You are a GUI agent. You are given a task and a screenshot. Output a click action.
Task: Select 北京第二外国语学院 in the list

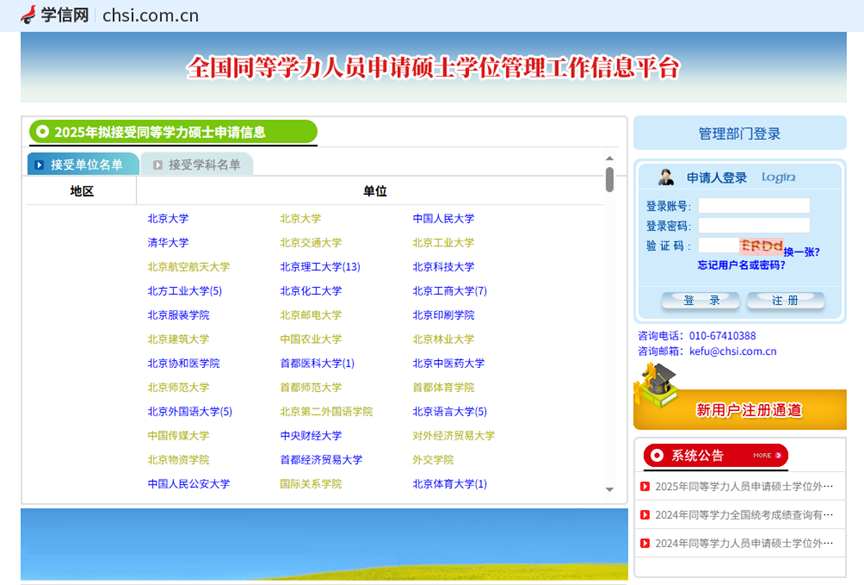pos(326,413)
